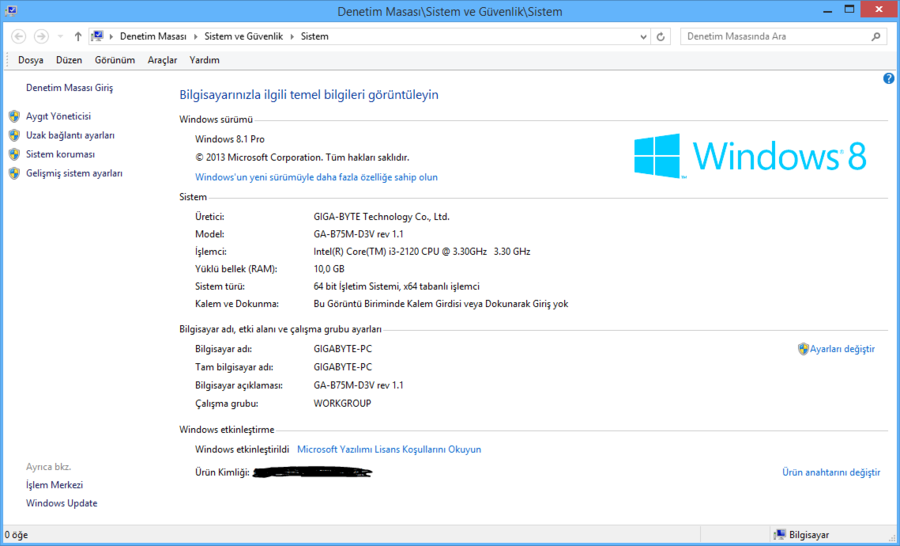The width and height of the screenshot is (900, 546).
Task: Open Aygıt Yöneticisi
Action: [x=58, y=116]
